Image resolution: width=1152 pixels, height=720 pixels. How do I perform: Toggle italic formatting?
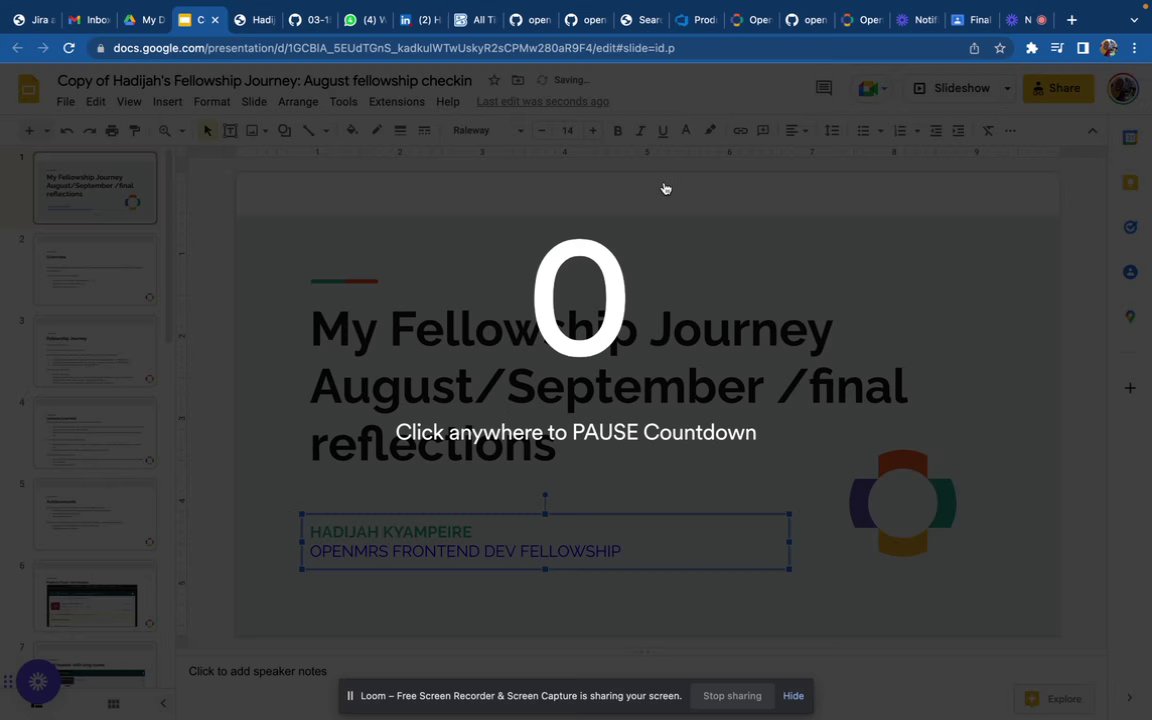[640, 131]
